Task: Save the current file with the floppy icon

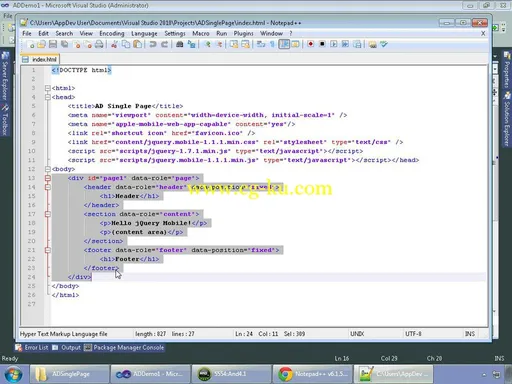Action: coord(53,44)
